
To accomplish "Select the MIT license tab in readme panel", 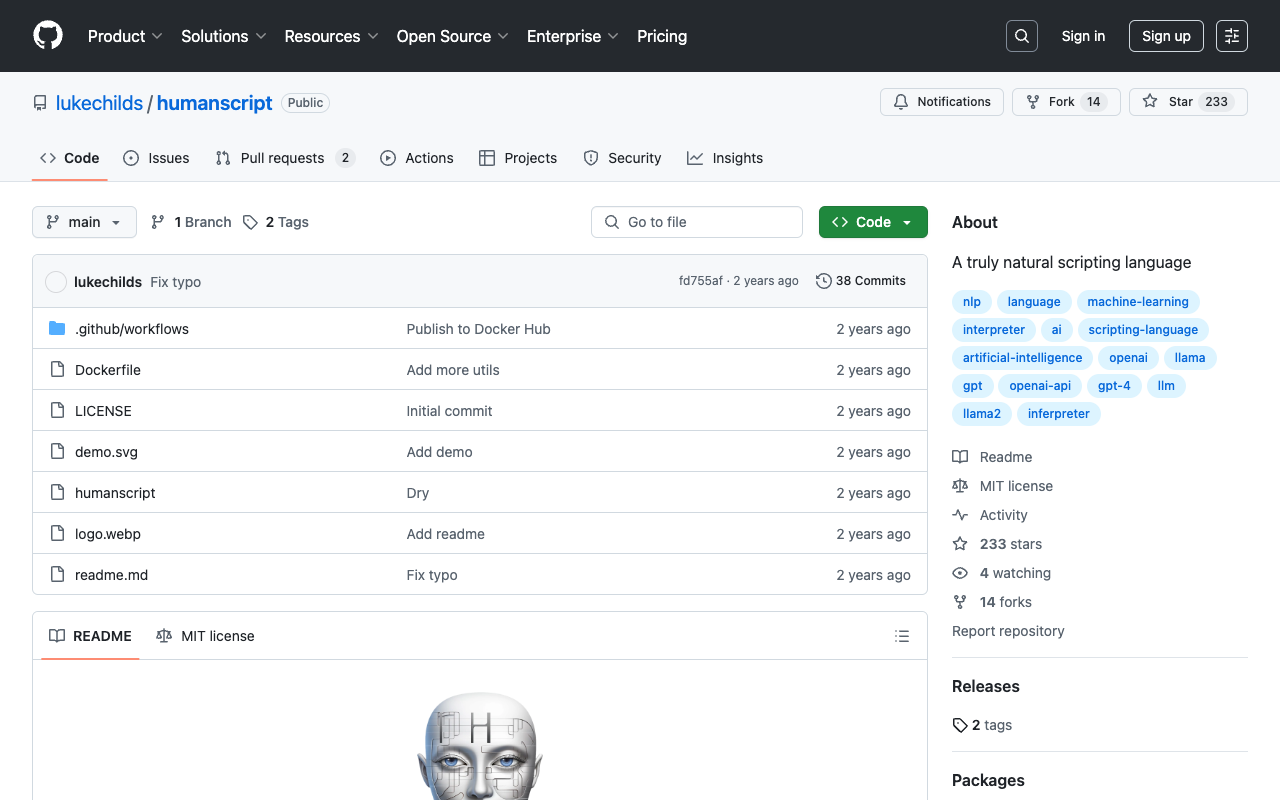I will pos(205,636).
